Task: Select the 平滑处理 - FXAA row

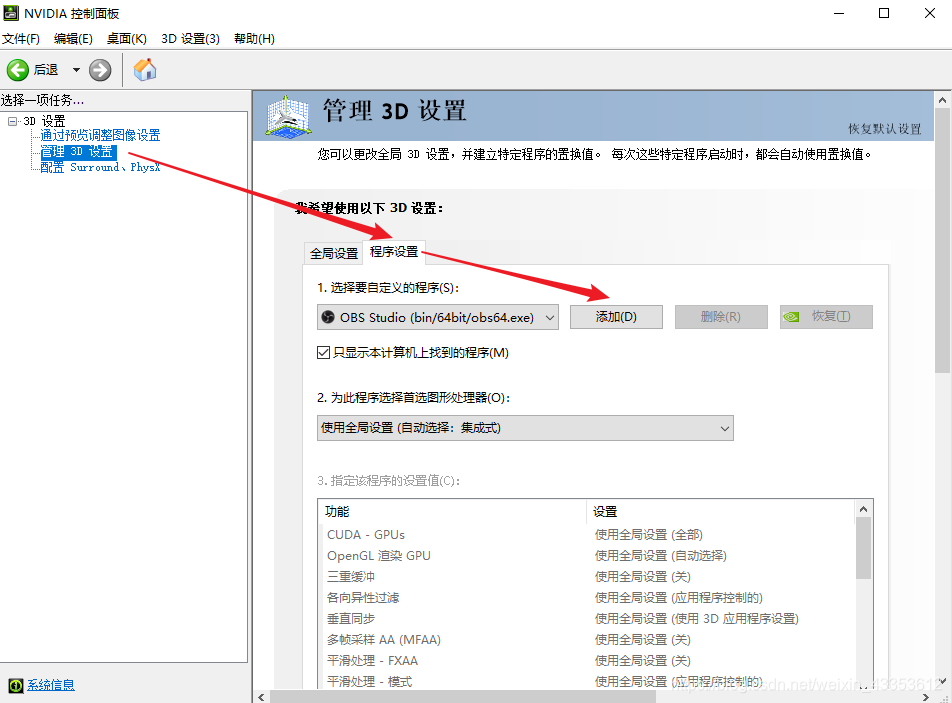Action: point(586,661)
